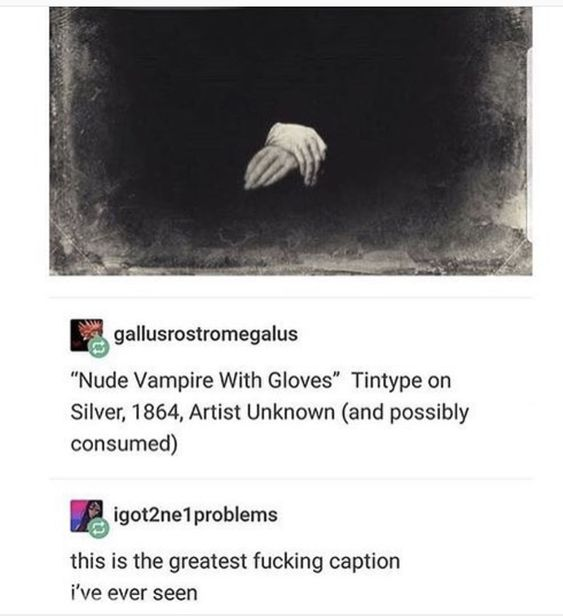Click reblog badge on gallusrostromegalus avatar

coord(98,348)
